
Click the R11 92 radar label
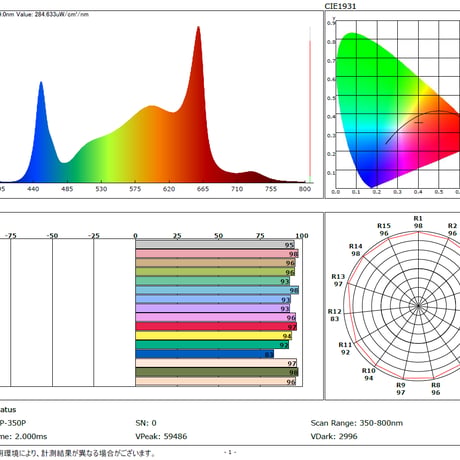point(345,348)
